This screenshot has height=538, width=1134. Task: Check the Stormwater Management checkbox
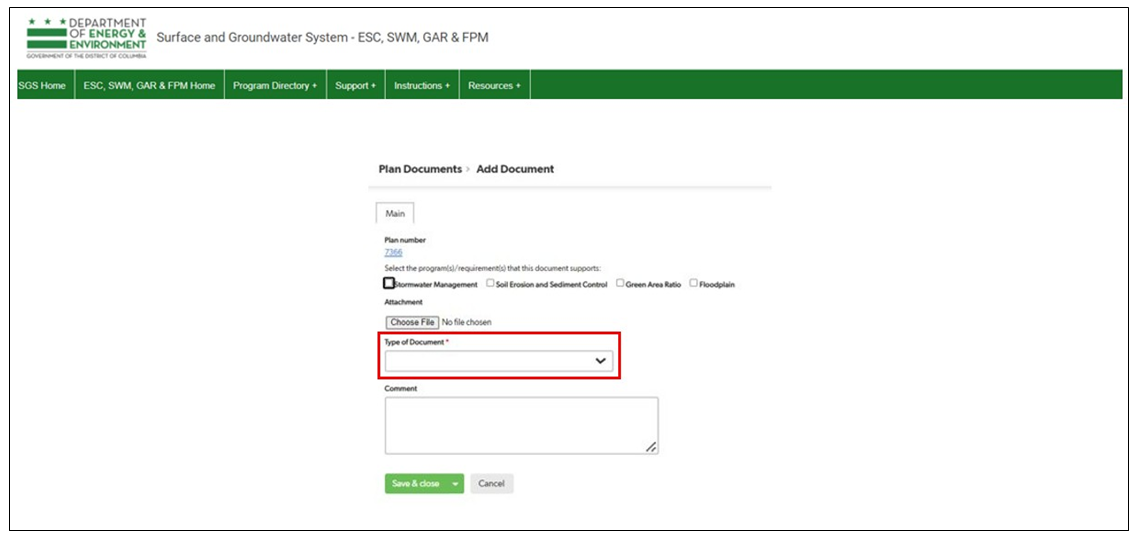point(389,284)
